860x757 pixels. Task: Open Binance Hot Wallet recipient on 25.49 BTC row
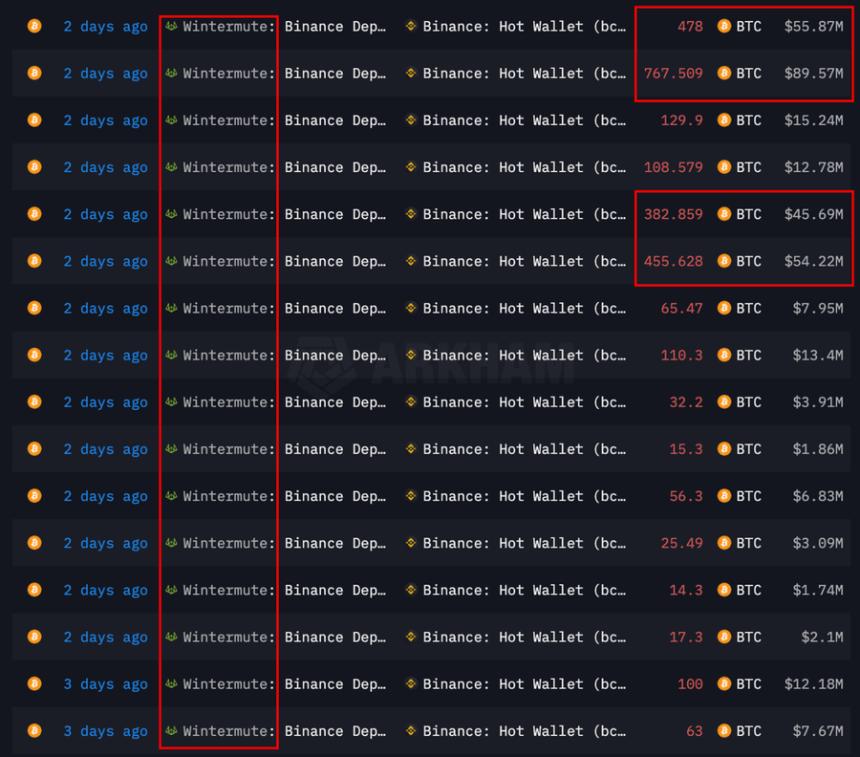pyautogui.click(x=524, y=543)
